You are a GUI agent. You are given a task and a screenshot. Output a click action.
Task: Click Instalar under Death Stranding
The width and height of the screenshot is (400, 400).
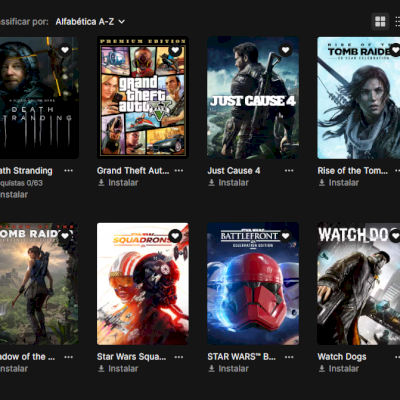click(x=14, y=194)
